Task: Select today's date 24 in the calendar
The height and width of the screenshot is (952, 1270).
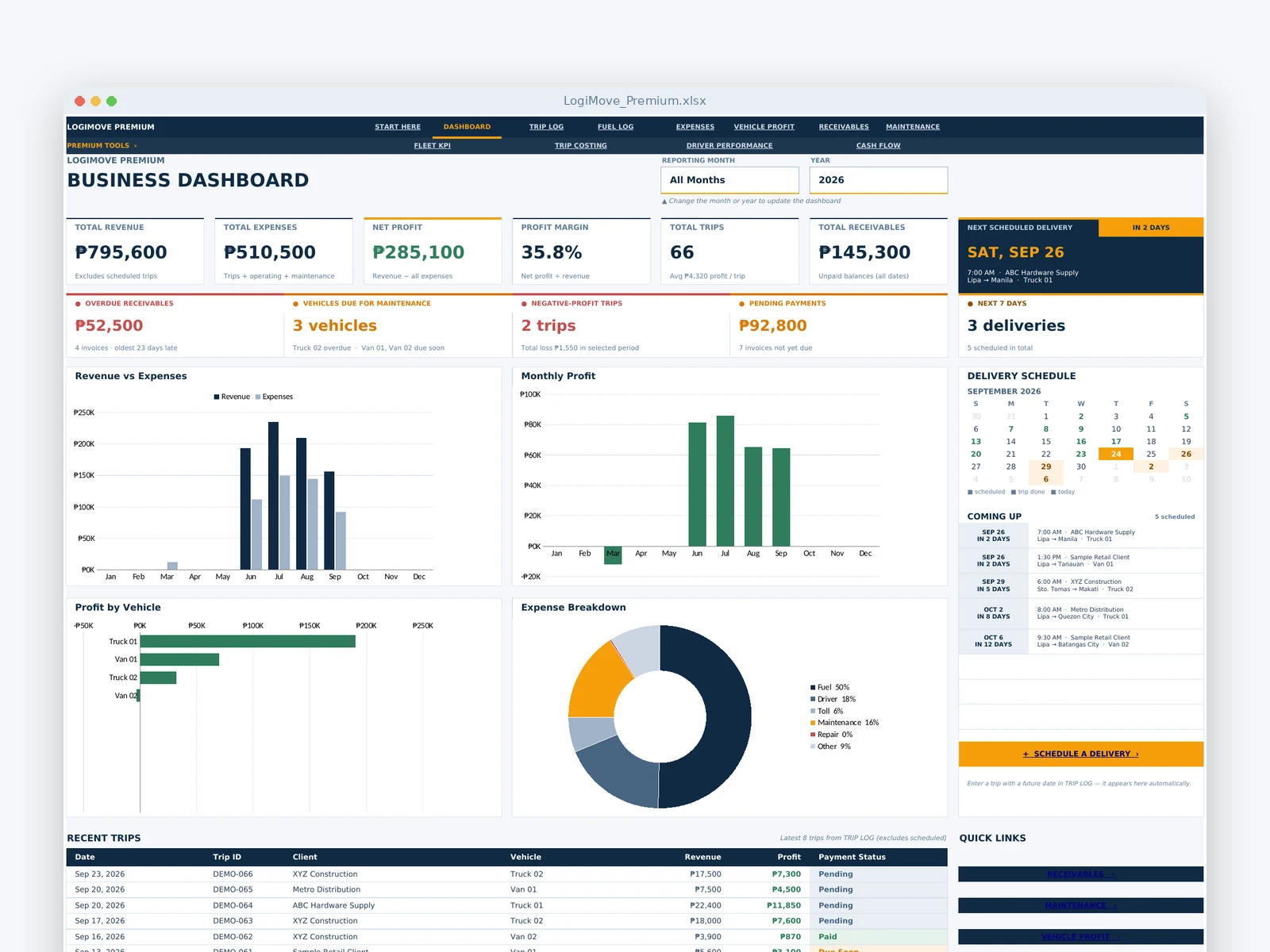Action: (1116, 454)
